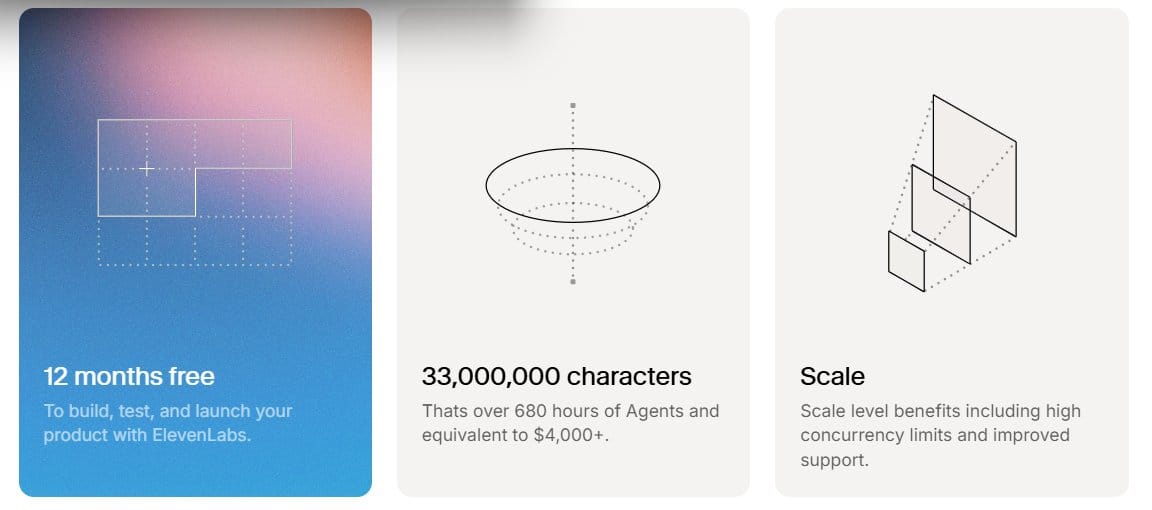Click the dotted lower-right cells of the grid illustration
Screen dimensions: 1152x510
(243, 240)
